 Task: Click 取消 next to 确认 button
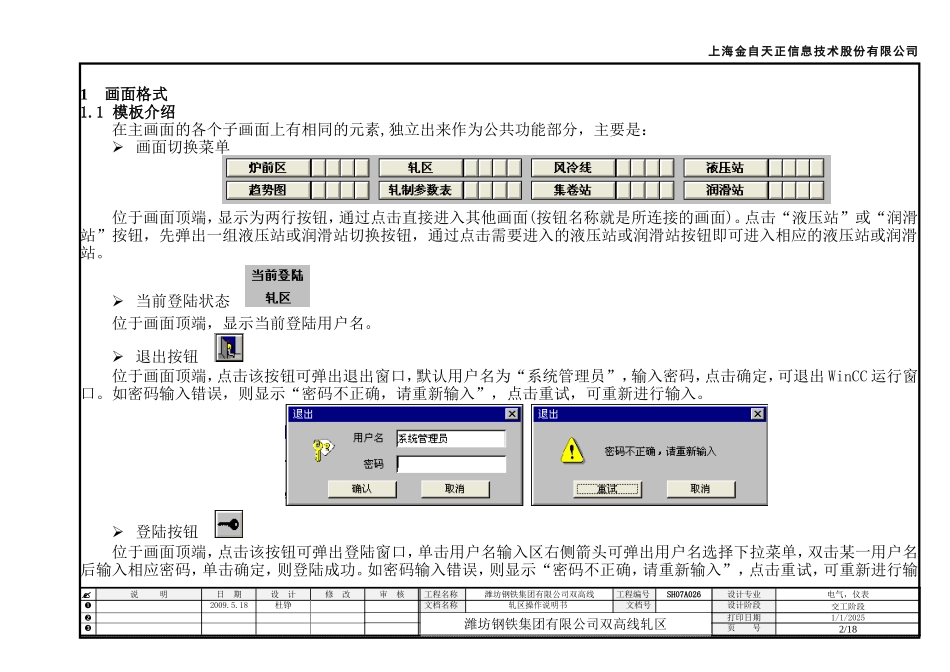tap(455, 489)
